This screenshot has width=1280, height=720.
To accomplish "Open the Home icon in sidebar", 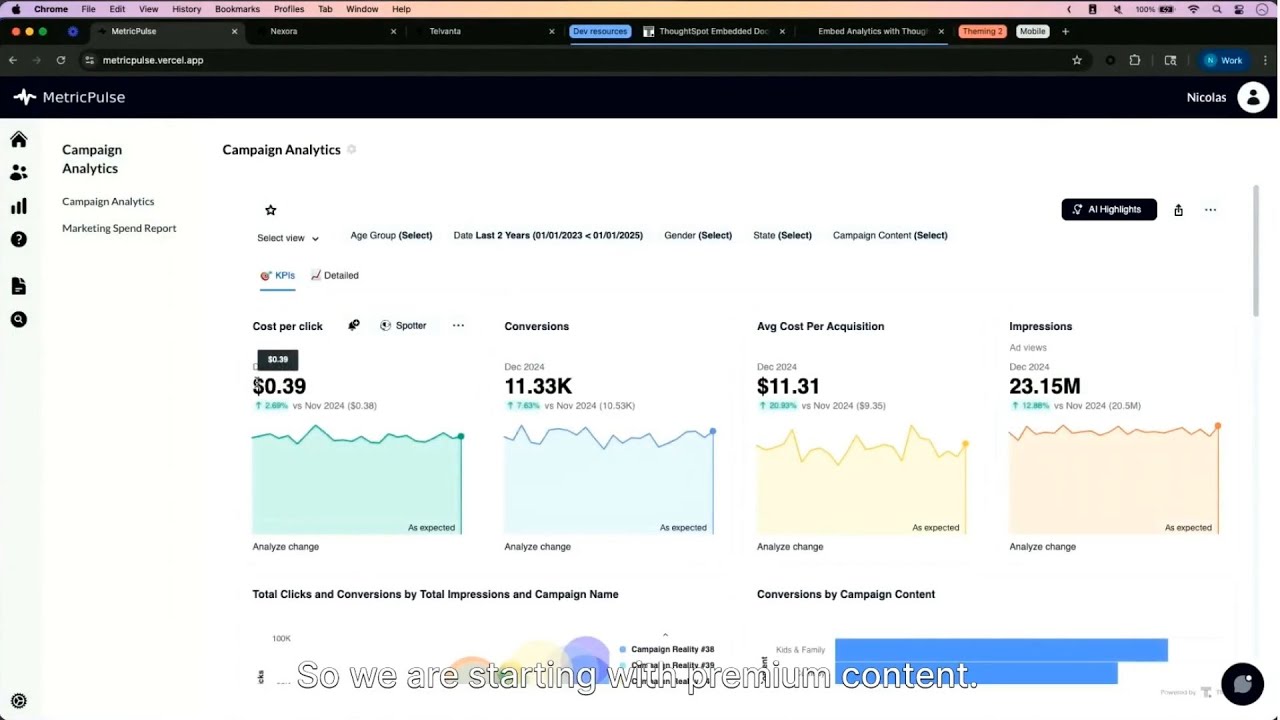I will pos(18,139).
